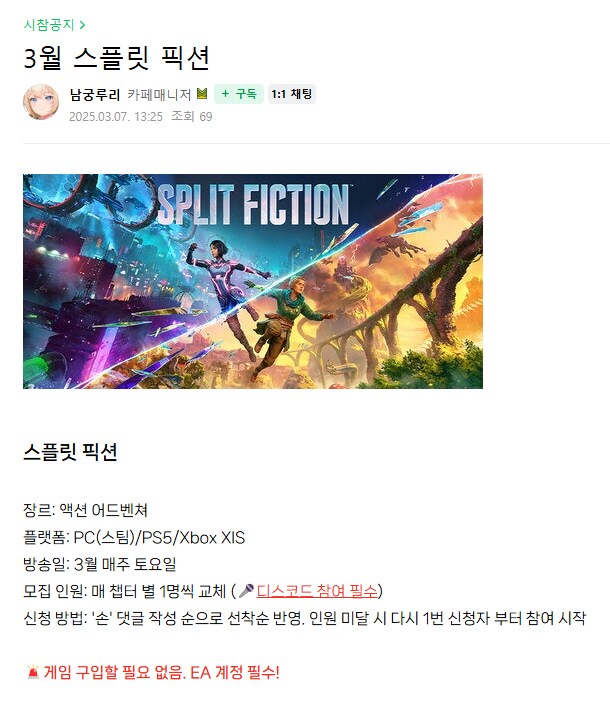Click the red siren icon in the notice
The height and width of the screenshot is (710, 610).
[x=33, y=672]
